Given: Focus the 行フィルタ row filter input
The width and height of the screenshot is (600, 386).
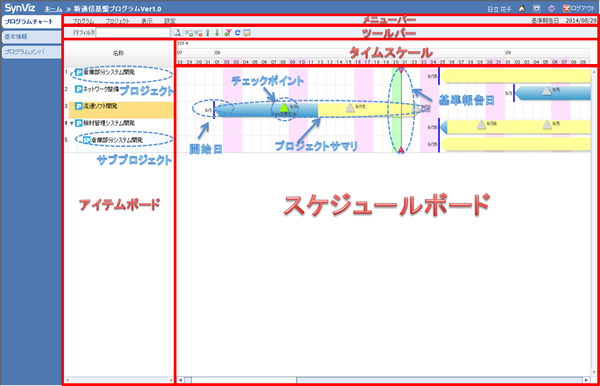Looking at the screenshot, I should click(x=133, y=33).
